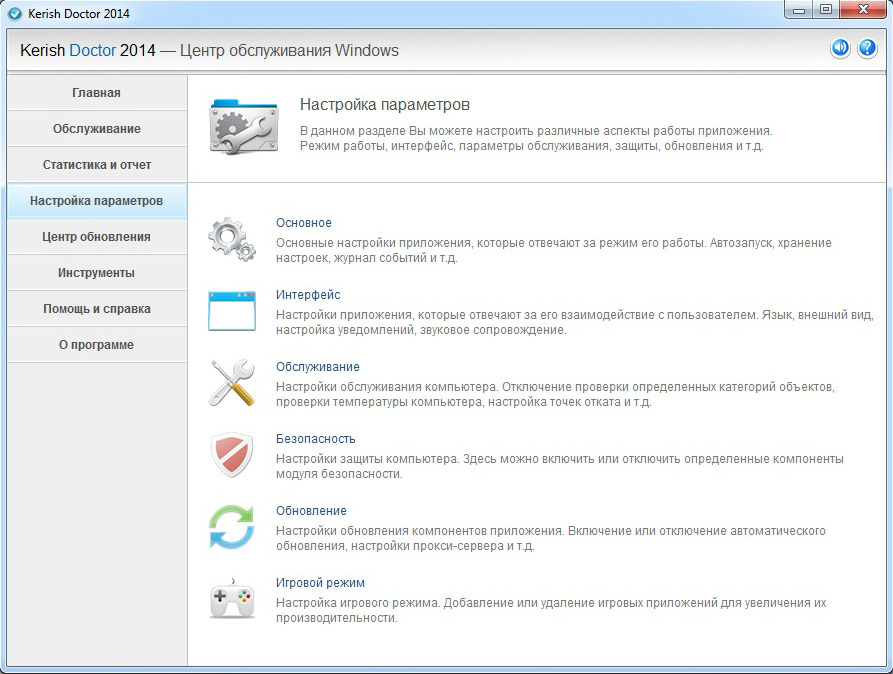The width and height of the screenshot is (893, 674).
Task: Open the О программе section
Action: [x=97, y=344]
